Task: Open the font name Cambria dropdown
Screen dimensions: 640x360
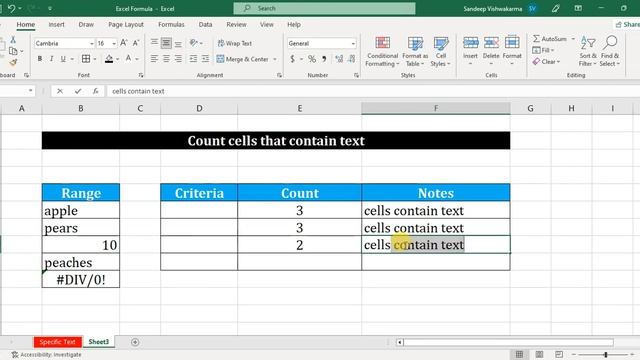Action: coord(91,43)
